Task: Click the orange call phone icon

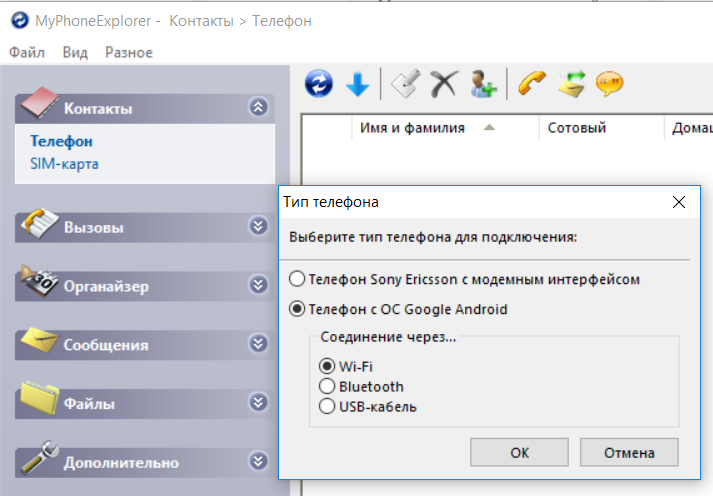Action: click(532, 85)
